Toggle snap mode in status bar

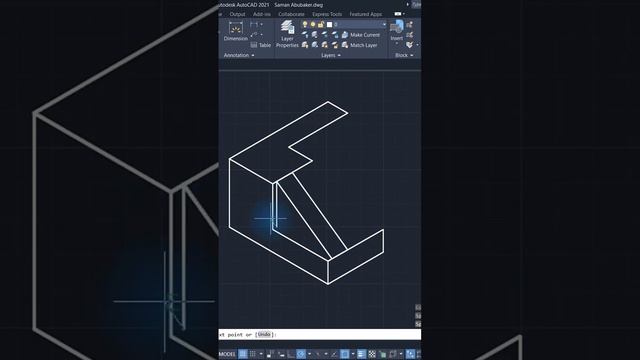click(x=253, y=354)
